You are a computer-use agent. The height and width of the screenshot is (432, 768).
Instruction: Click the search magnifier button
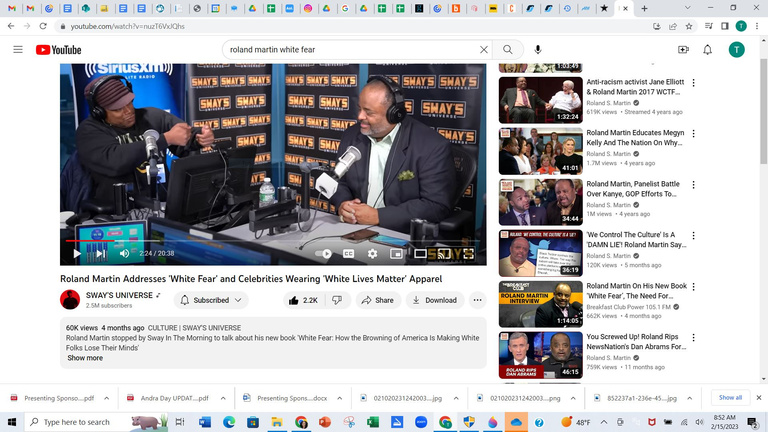[x=508, y=49]
